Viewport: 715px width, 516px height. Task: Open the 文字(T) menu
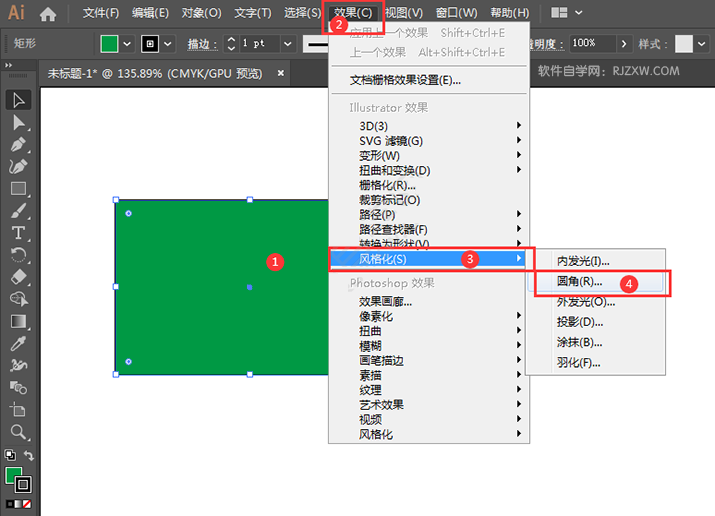[253, 13]
